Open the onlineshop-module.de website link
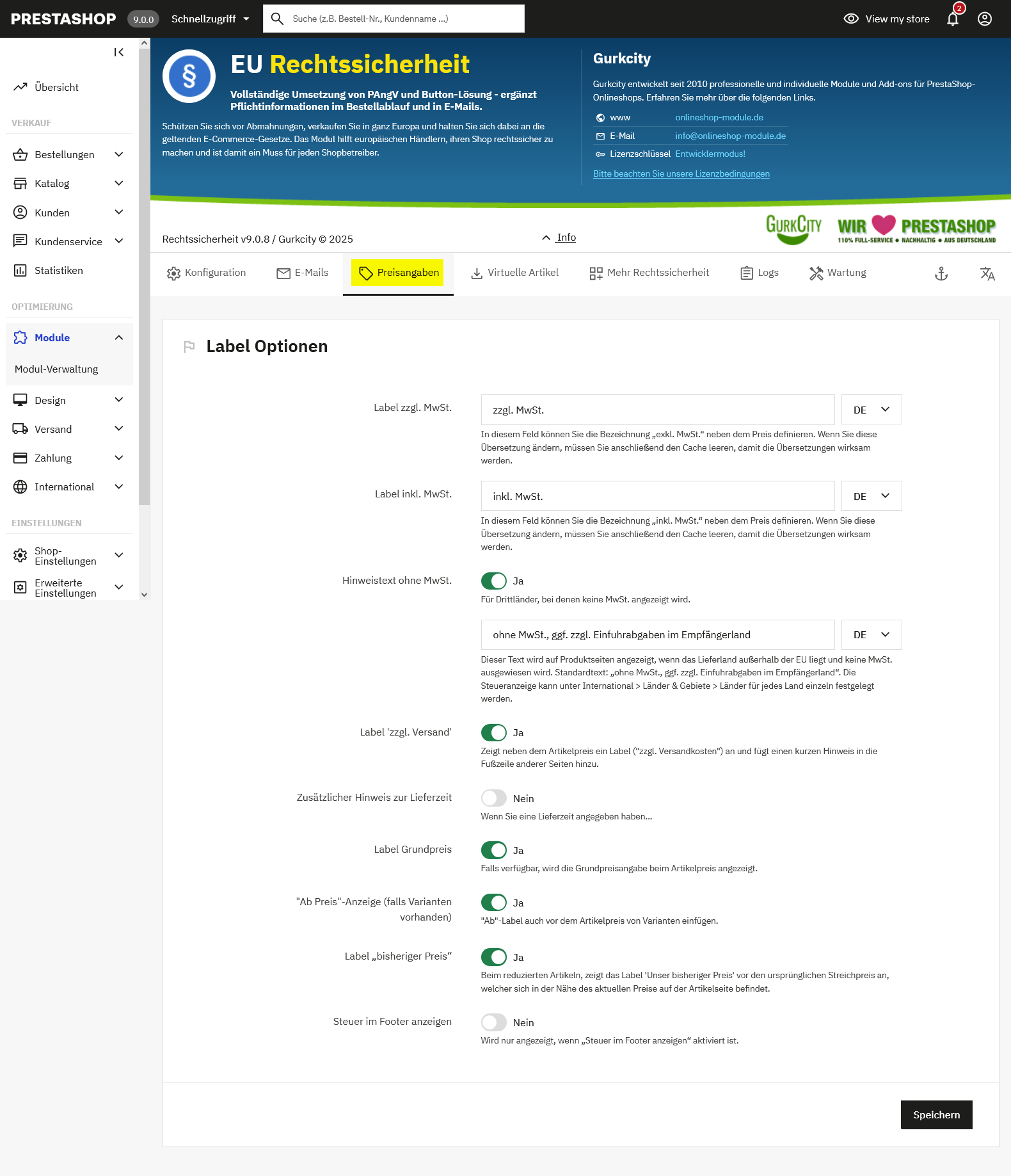1011x1176 pixels. (719, 118)
